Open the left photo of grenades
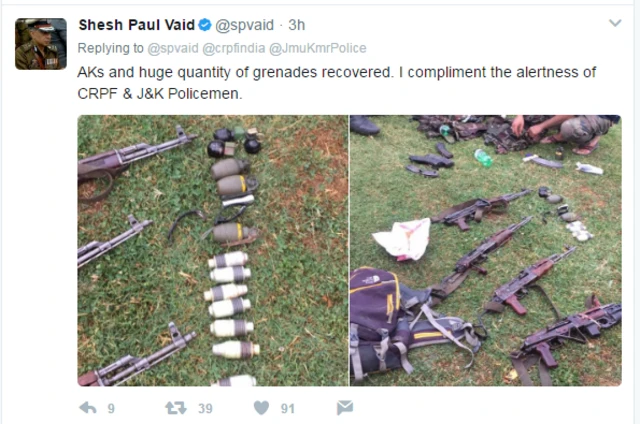 213,251
